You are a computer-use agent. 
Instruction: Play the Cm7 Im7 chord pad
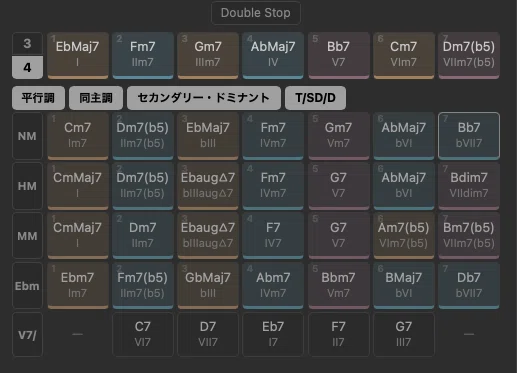78,136
